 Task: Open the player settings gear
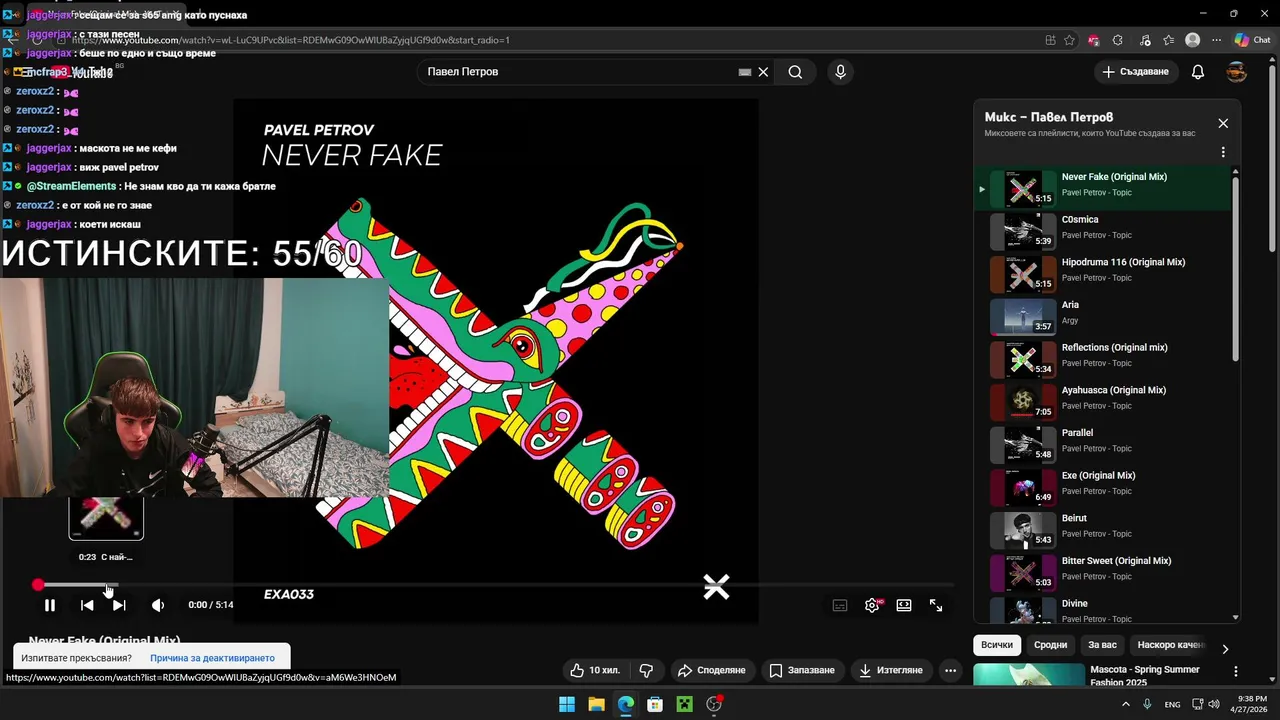click(x=872, y=605)
